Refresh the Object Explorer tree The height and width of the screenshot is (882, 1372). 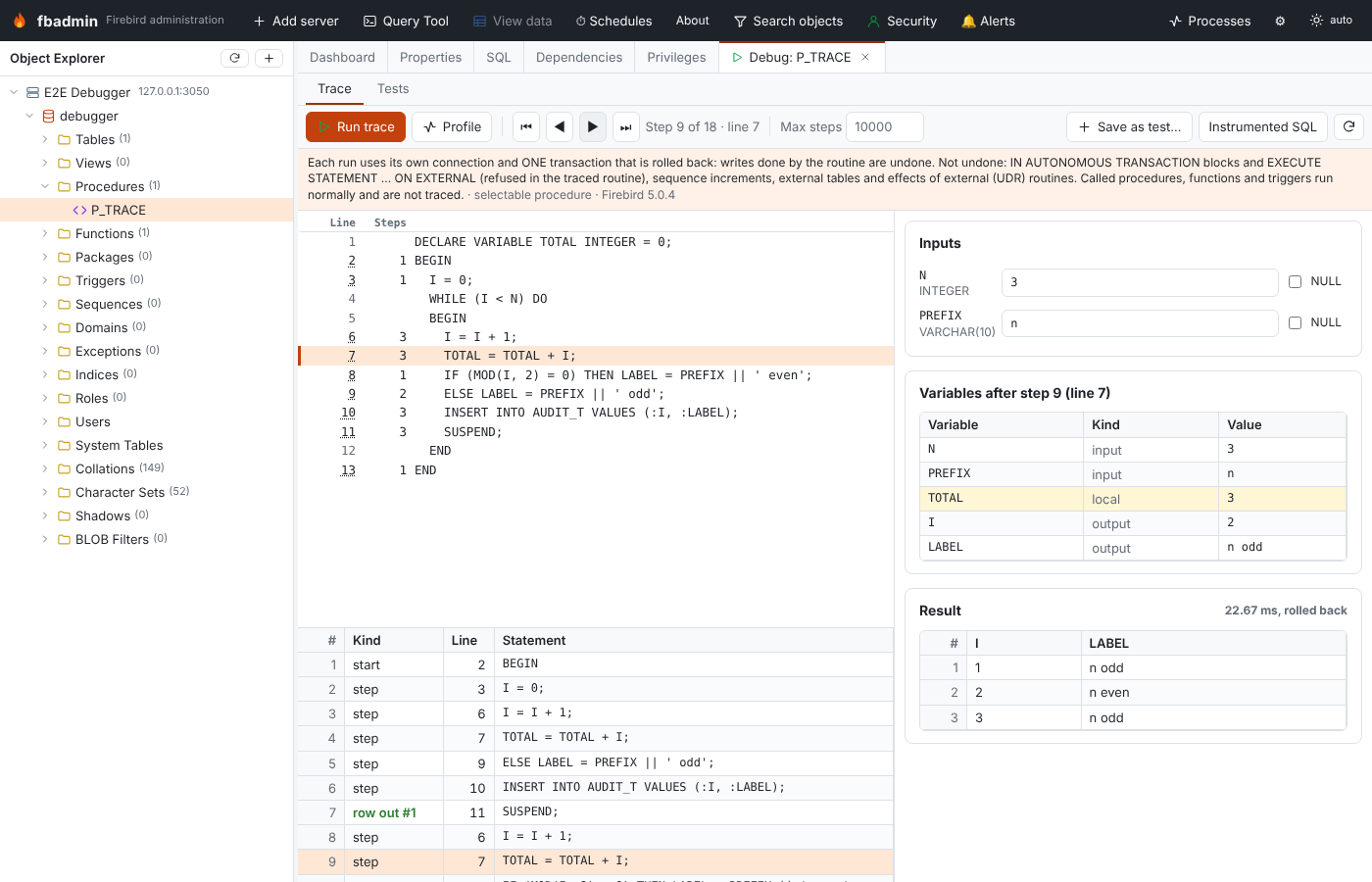(x=234, y=58)
